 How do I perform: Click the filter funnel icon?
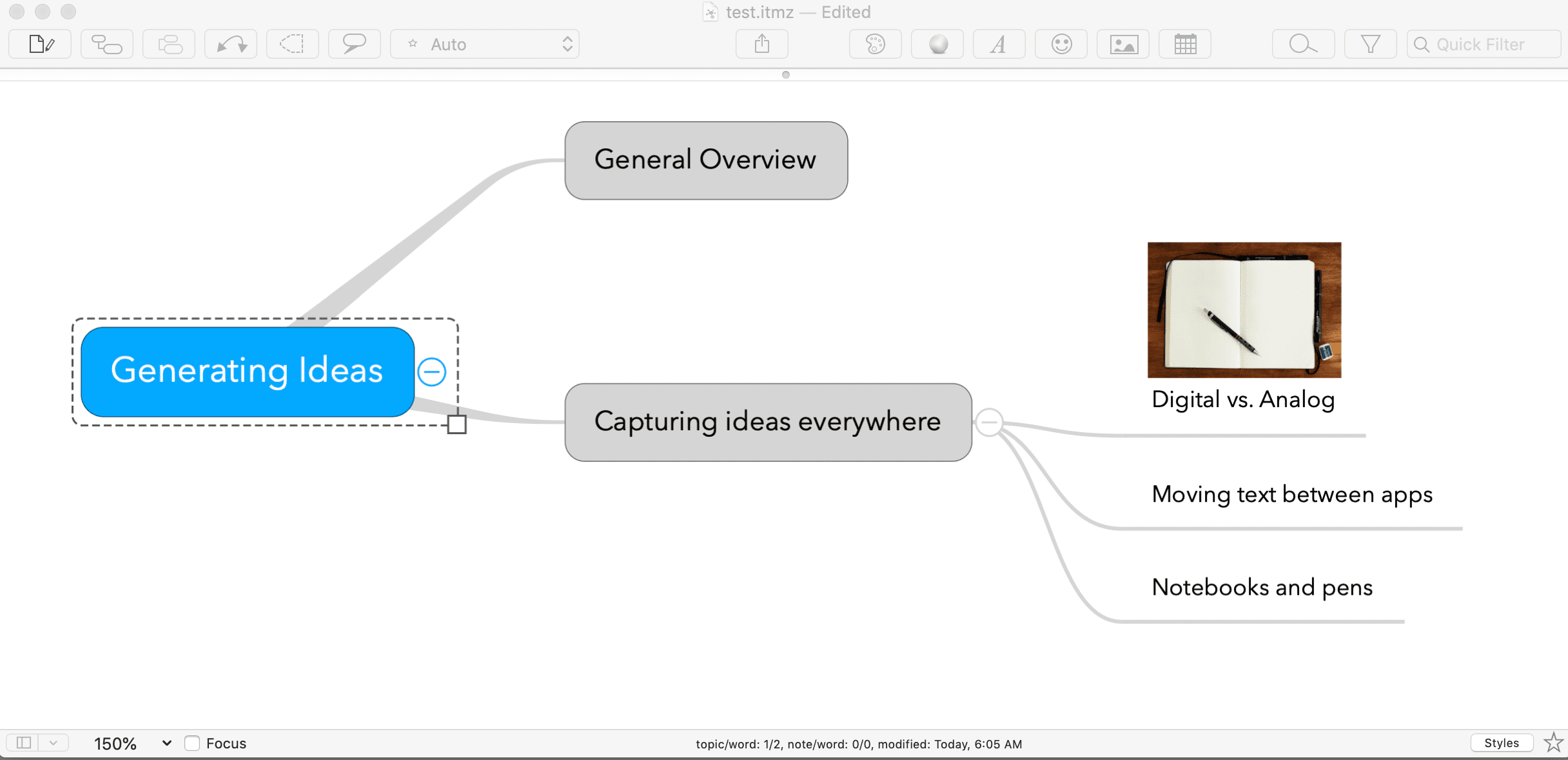(1370, 45)
